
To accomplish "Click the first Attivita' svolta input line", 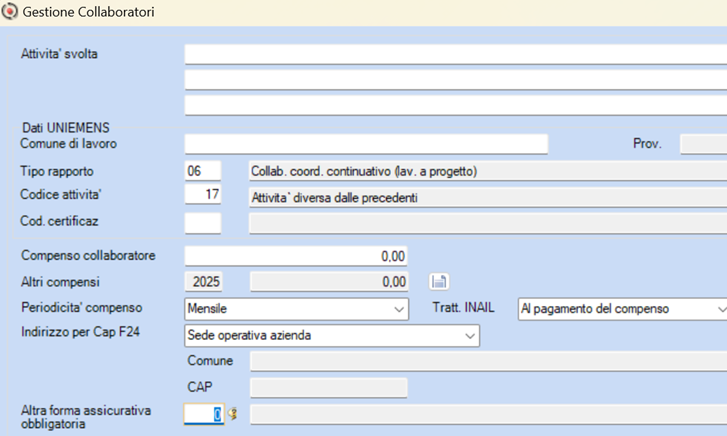I will point(456,54).
